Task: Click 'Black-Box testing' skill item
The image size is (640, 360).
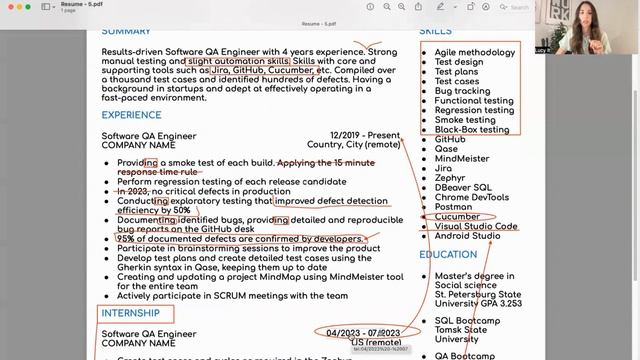Action: (472, 130)
